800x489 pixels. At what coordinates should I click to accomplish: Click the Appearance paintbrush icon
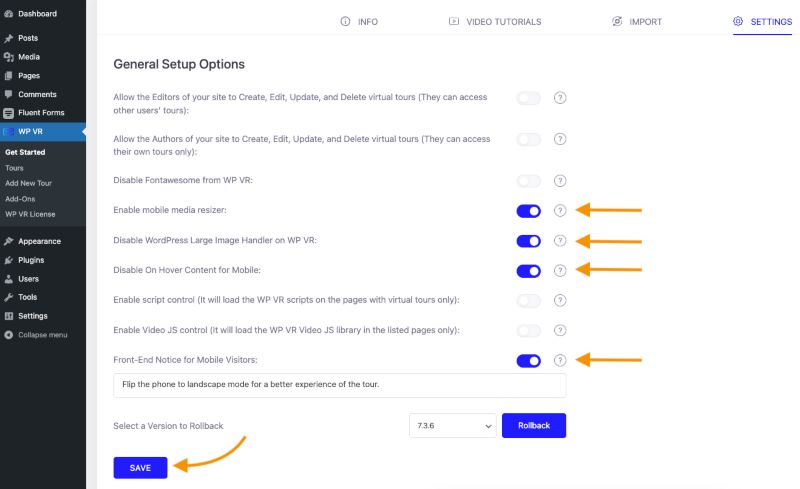coord(9,241)
